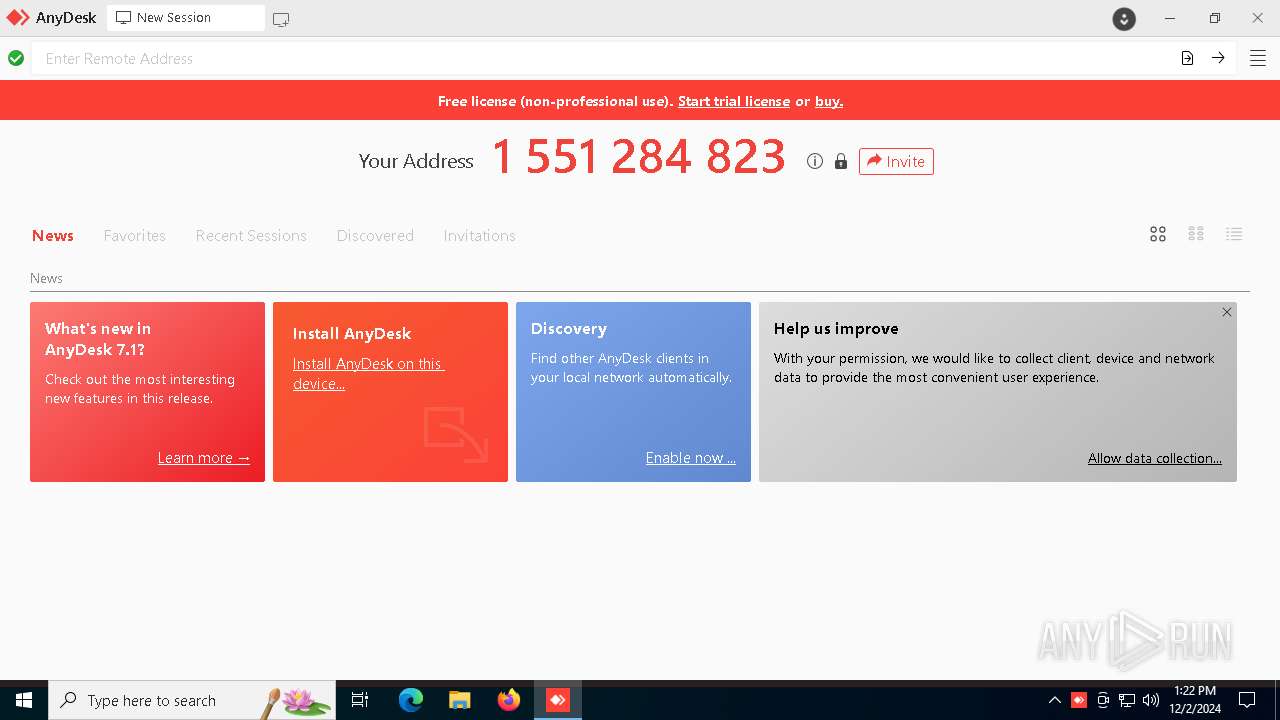Click the taskbar search box

[192, 700]
